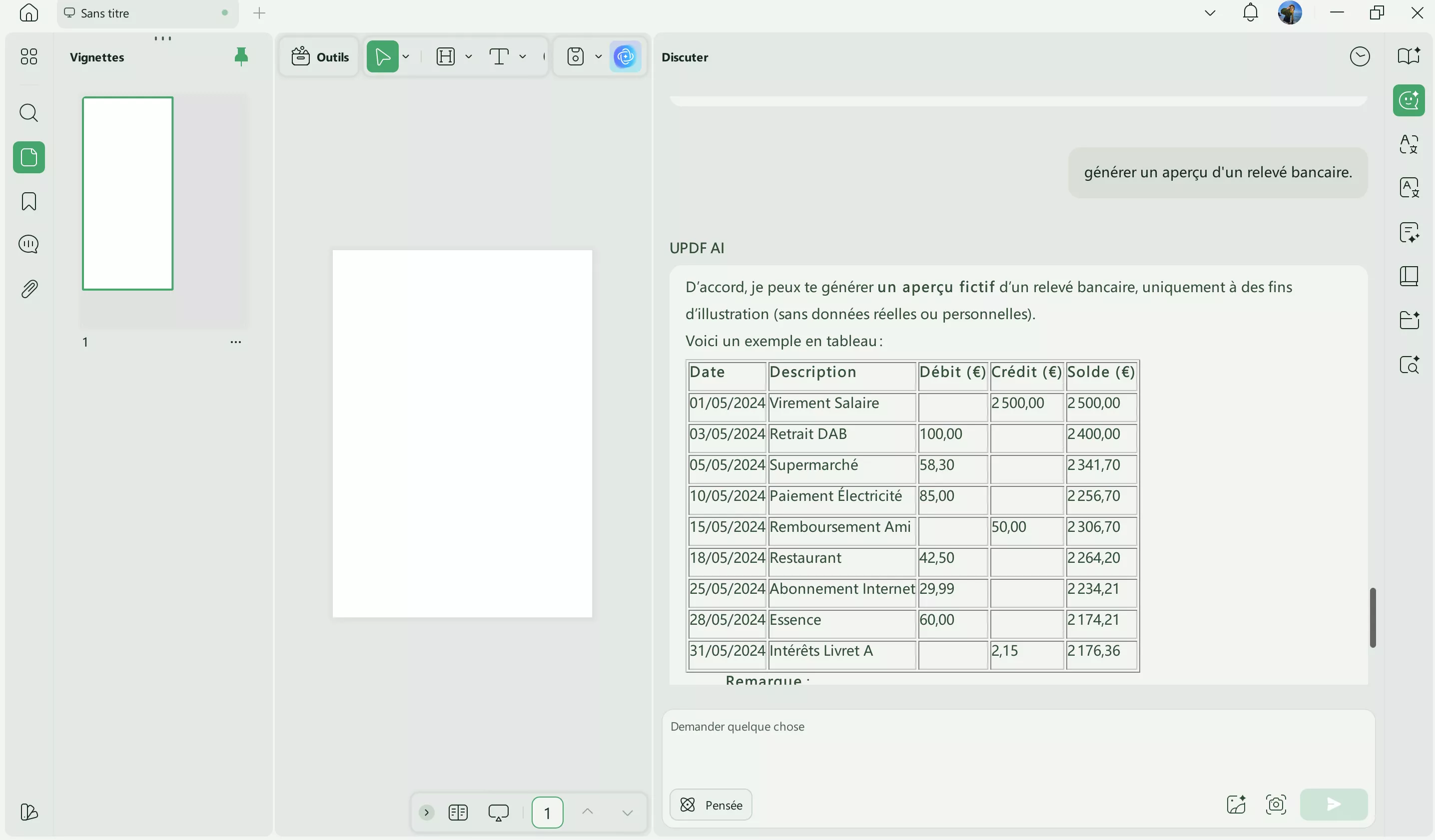1435x840 pixels.
Task: Toggle the Pensée thinking mode
Action: (x=711, y=805)
